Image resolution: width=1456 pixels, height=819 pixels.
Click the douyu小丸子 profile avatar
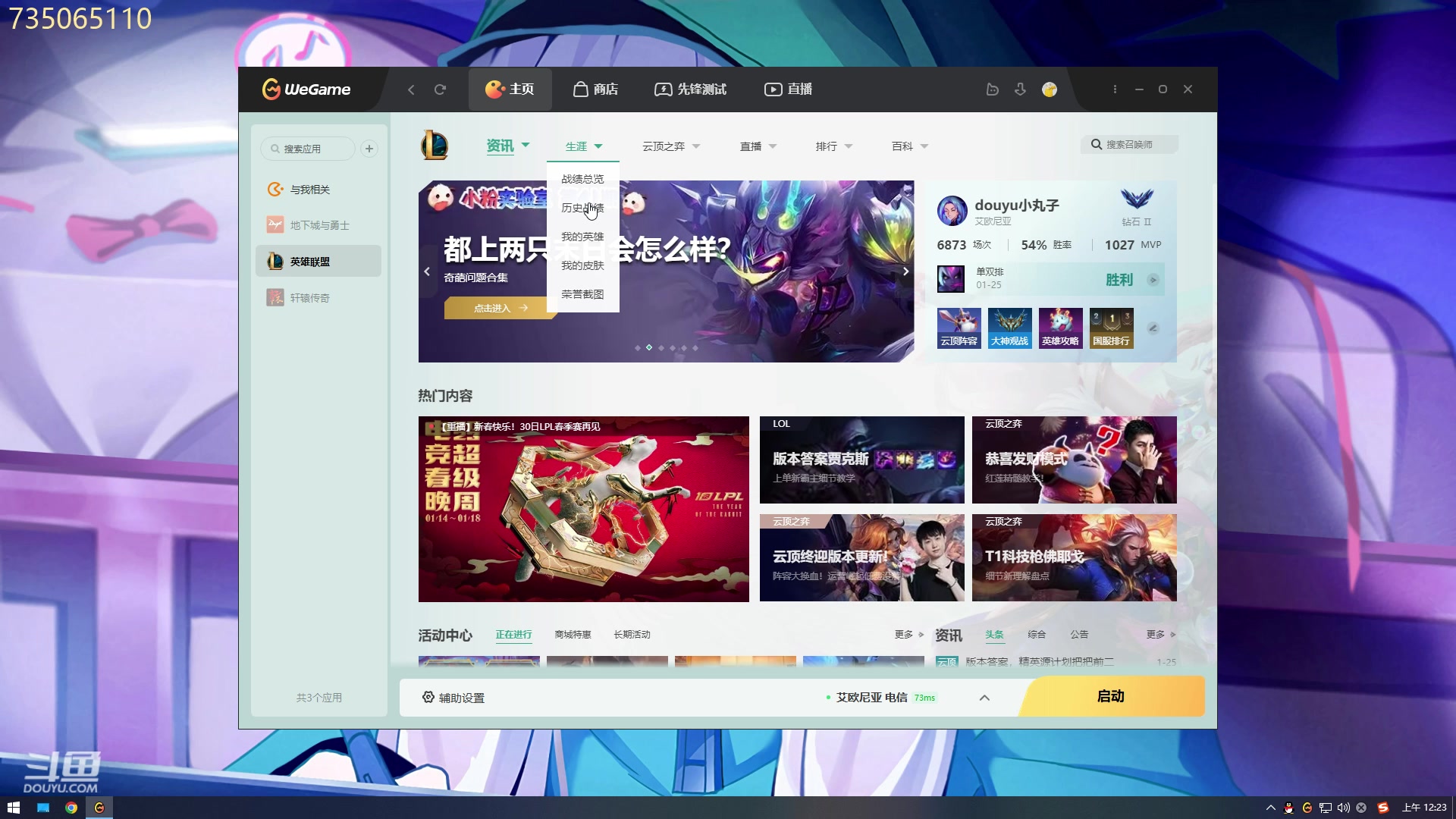(x=952, y=211)
